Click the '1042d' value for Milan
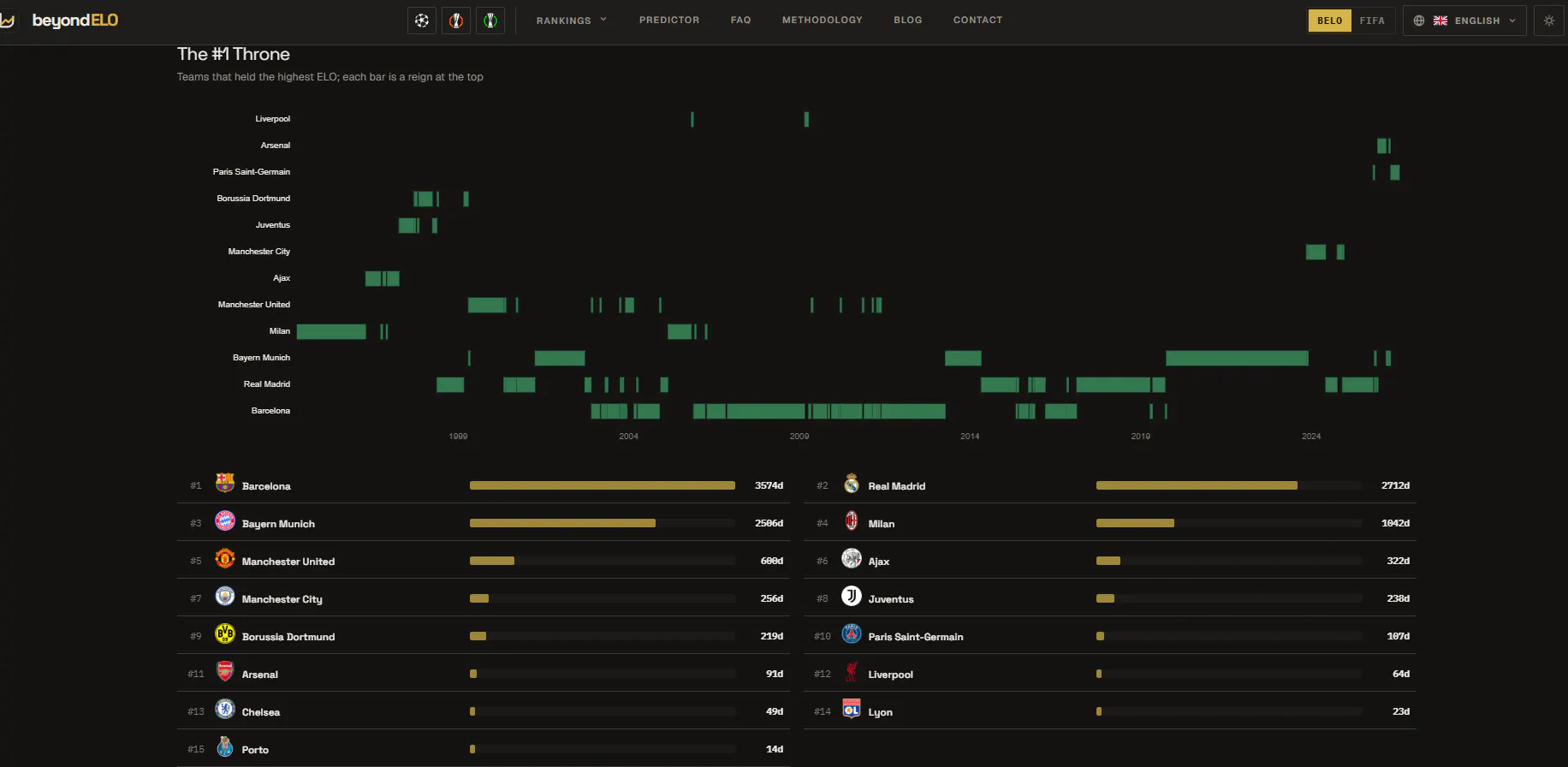1568x767 pixels. pyautogui.click(x=1395, y=523)
